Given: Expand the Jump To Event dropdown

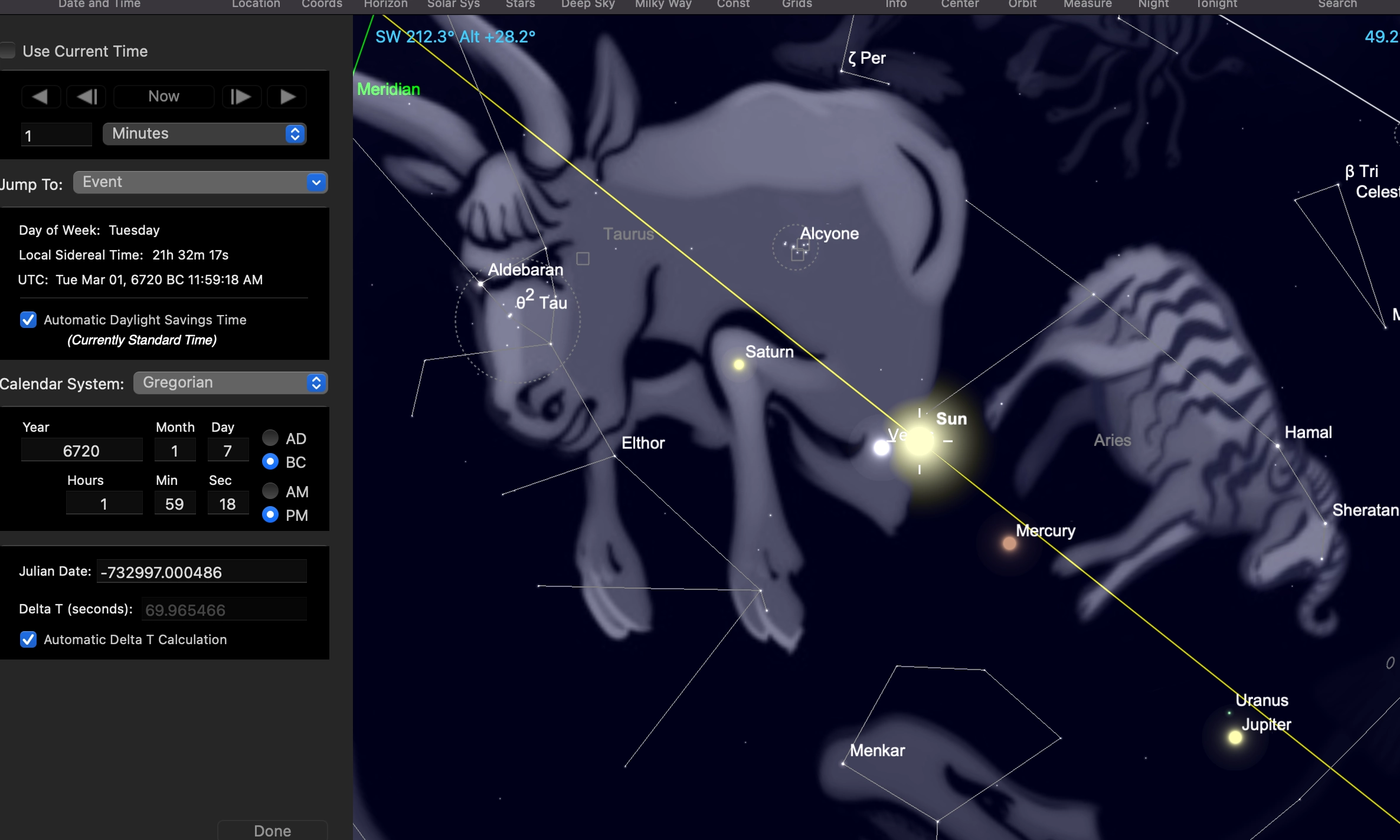Looking at the screenshot, I should pos(200,182).
